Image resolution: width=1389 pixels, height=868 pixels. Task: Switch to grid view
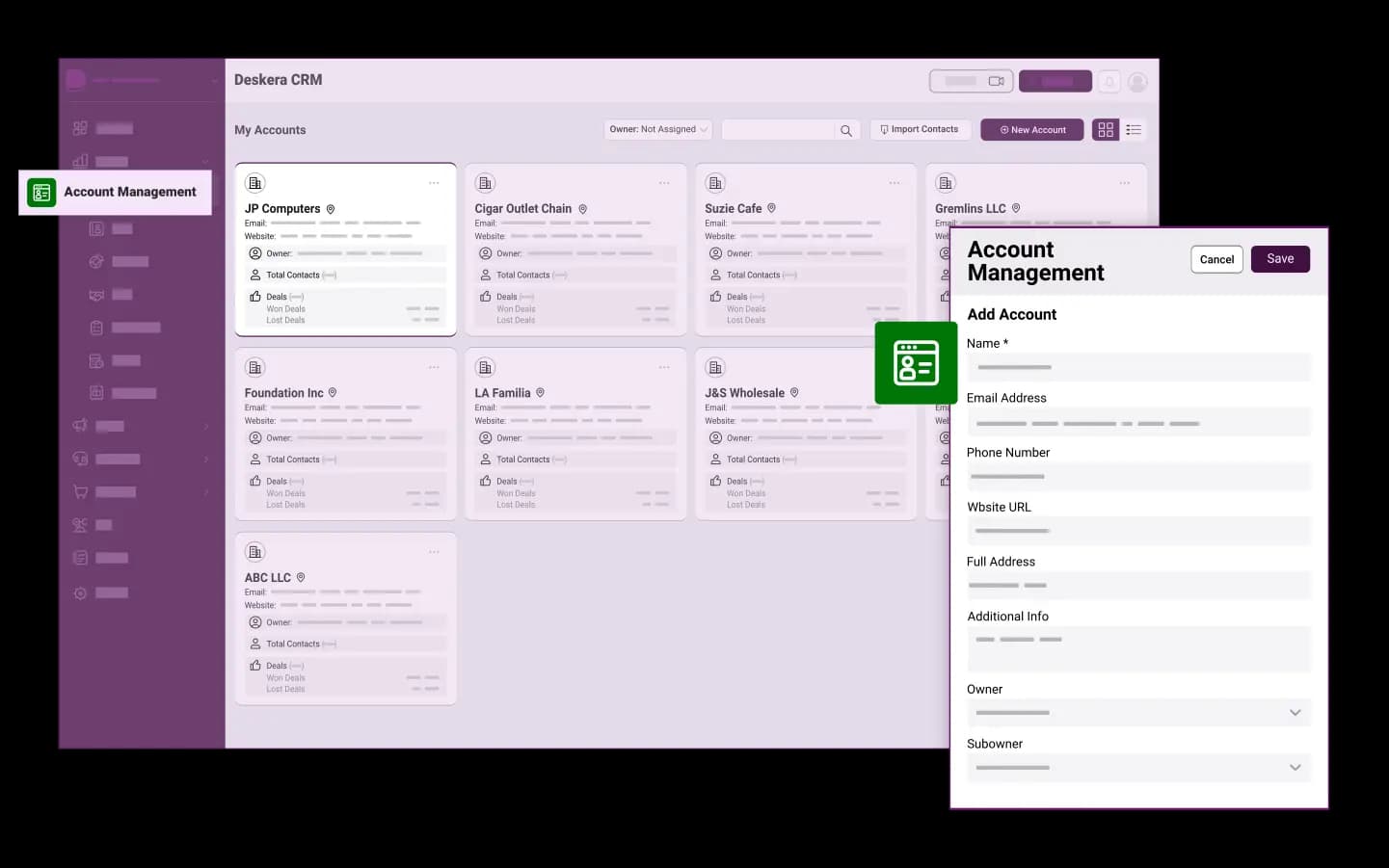[x=1106, y=130]
